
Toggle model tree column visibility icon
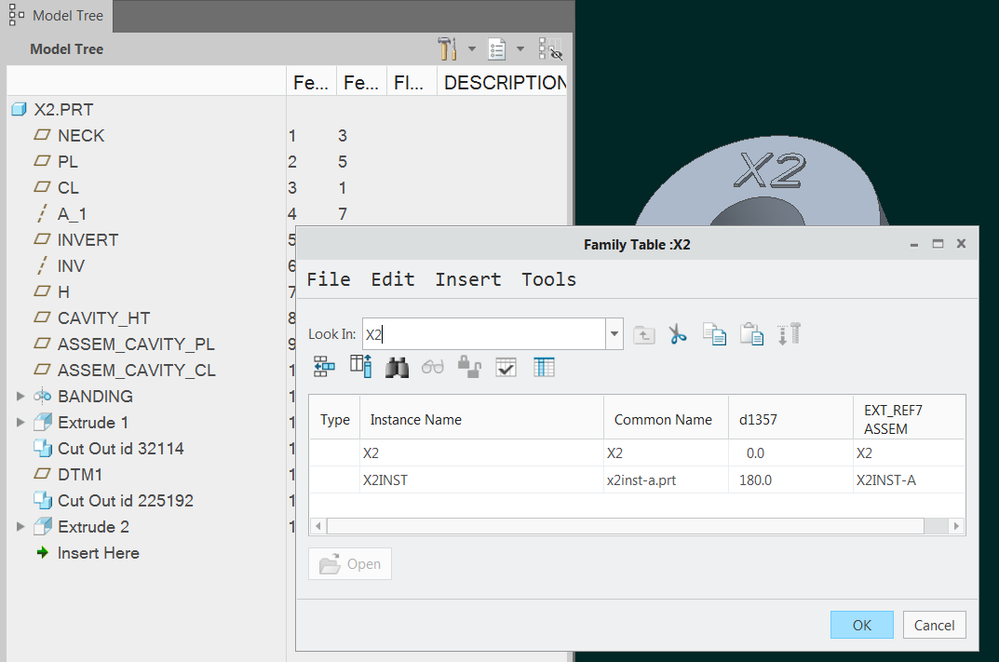550,49
